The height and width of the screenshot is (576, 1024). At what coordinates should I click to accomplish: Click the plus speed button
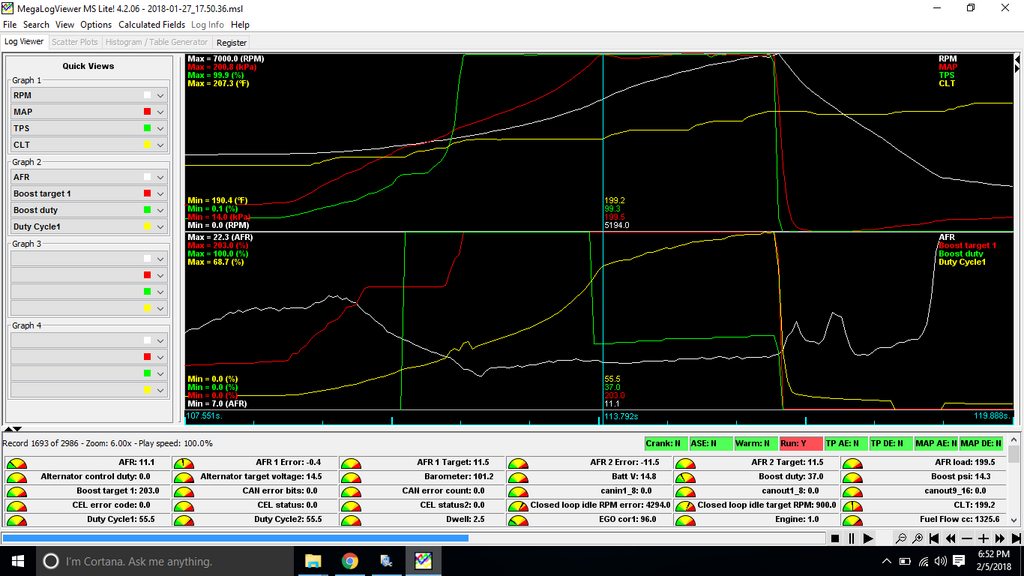(983, 539)
